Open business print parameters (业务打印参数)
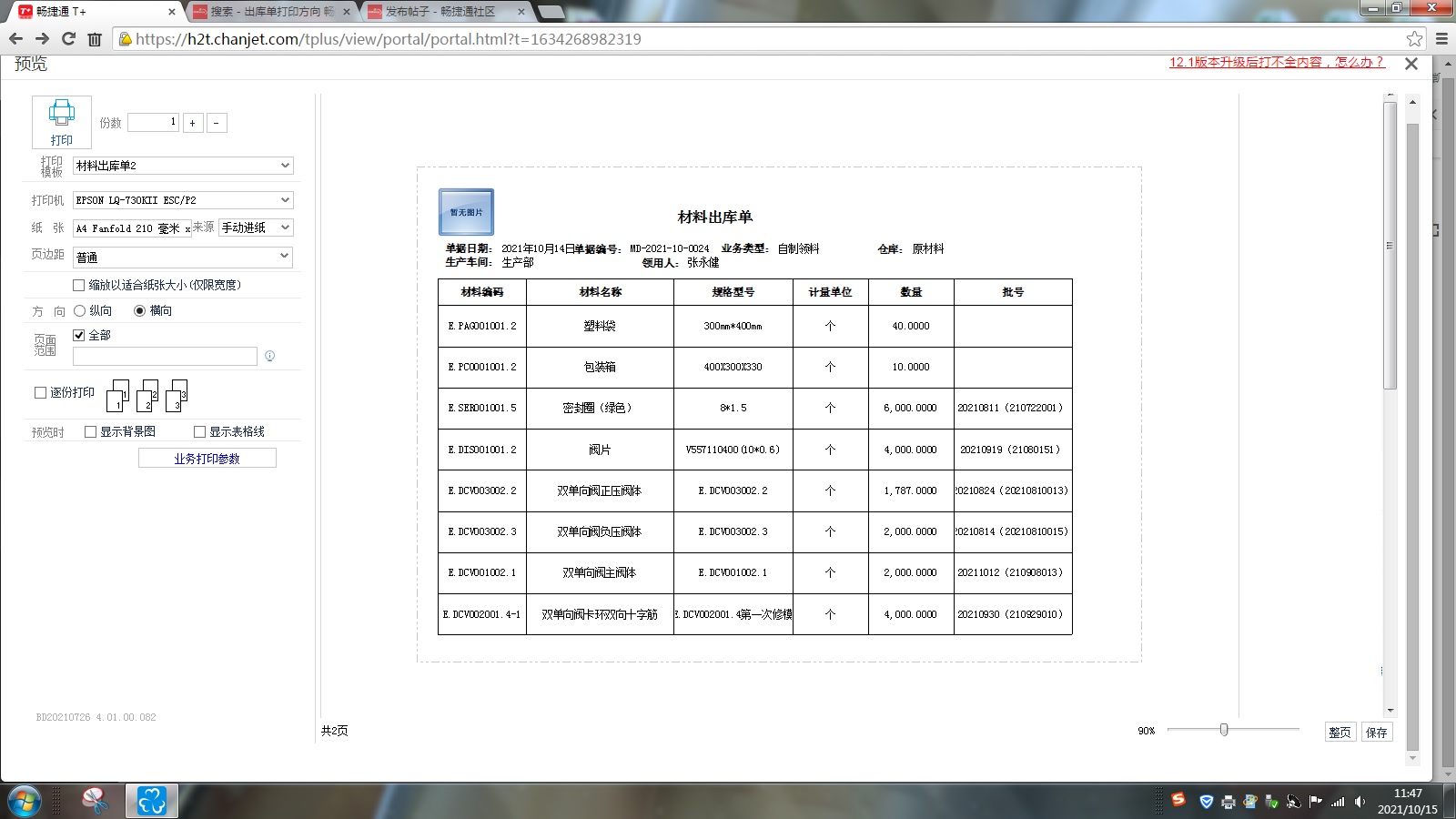The width and height of the screenshot is (1456, 819). pyautogui.click(x=207, y=459)
